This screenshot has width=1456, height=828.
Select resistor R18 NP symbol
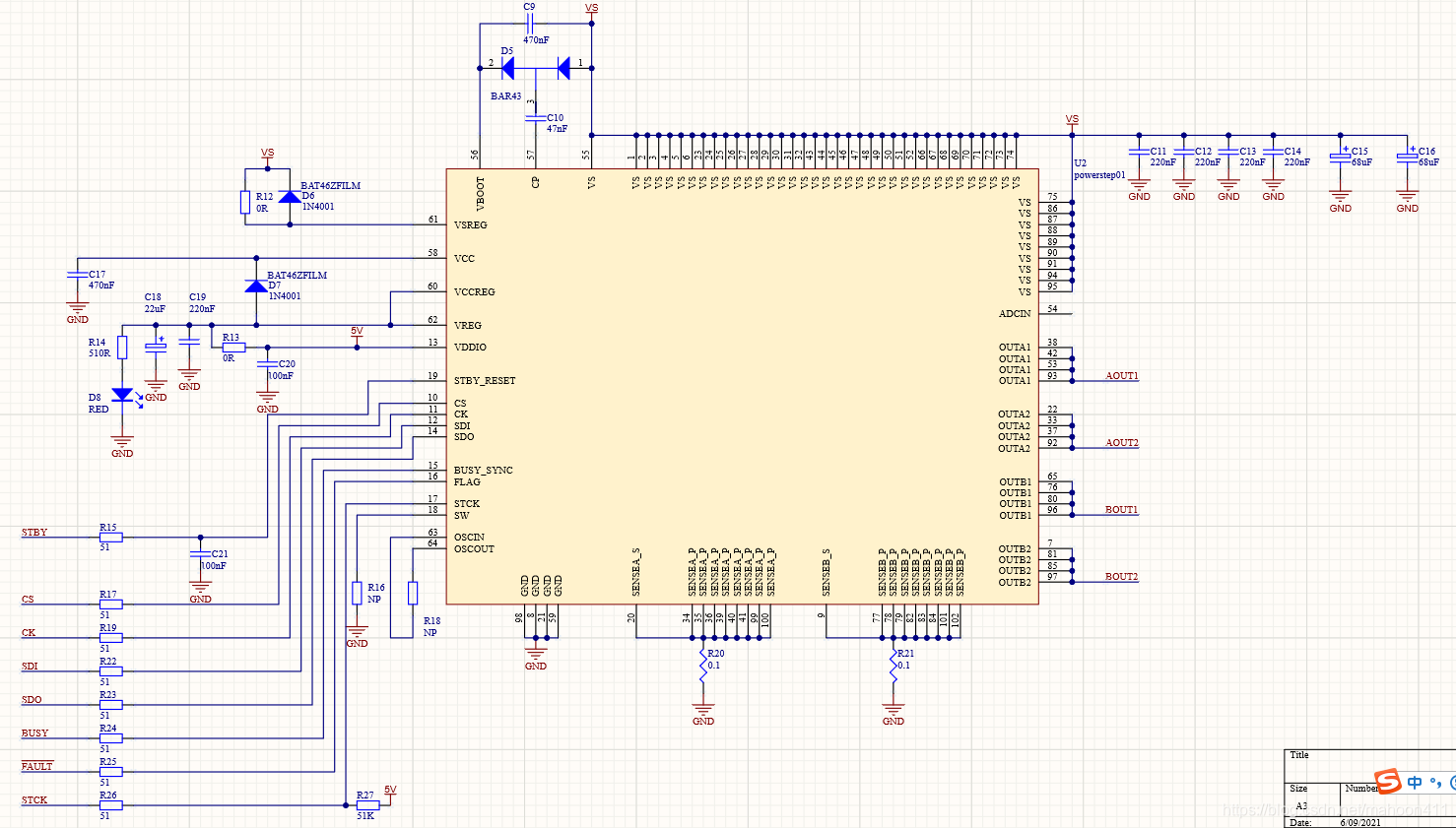413,593
